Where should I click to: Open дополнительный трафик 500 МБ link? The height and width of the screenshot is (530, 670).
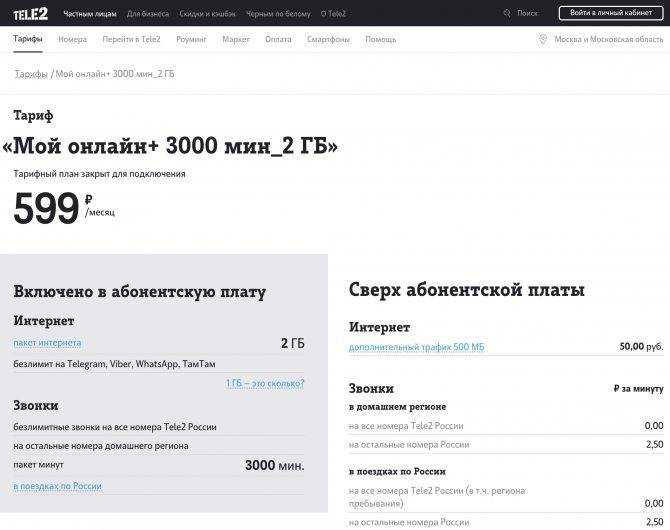click(x=417, y=347)
